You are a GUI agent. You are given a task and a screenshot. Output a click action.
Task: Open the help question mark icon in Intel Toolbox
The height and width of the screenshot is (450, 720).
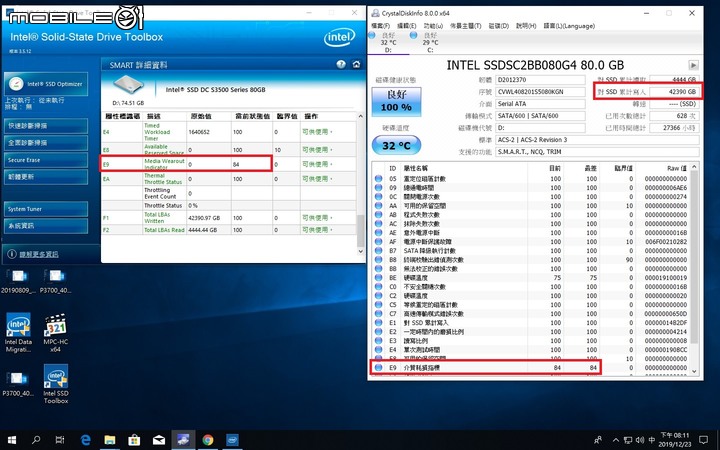341,65
